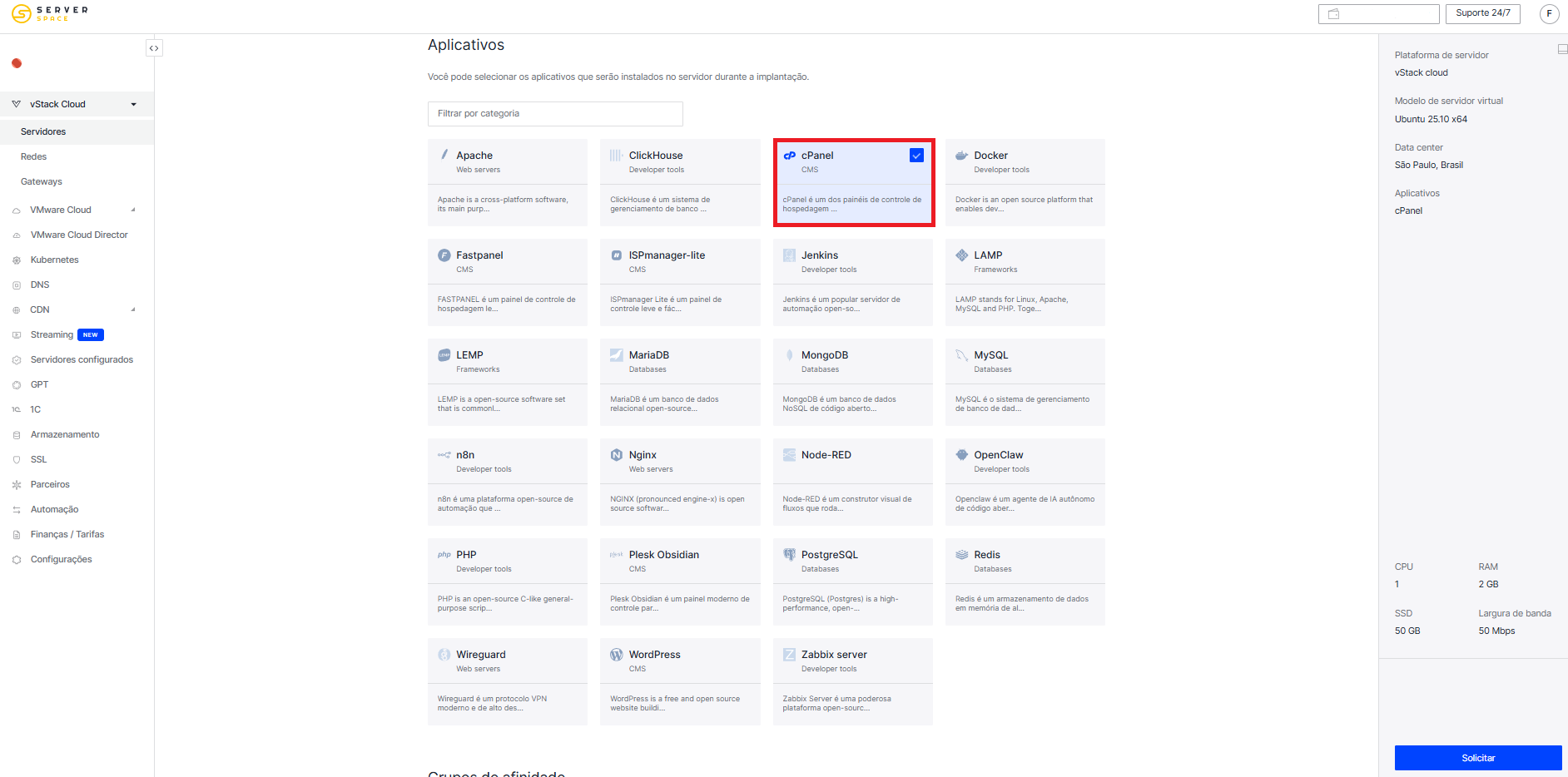Click the PostgreSQL elephant icon

(789, 554)
